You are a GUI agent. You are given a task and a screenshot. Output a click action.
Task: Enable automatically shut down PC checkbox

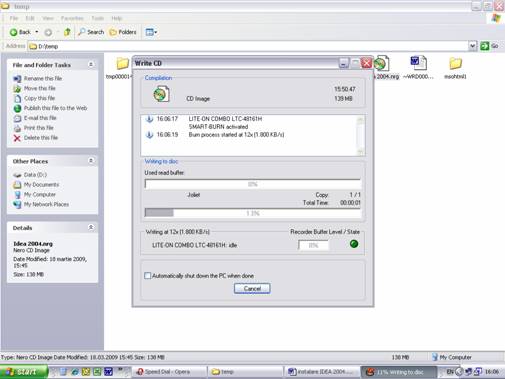147,276
